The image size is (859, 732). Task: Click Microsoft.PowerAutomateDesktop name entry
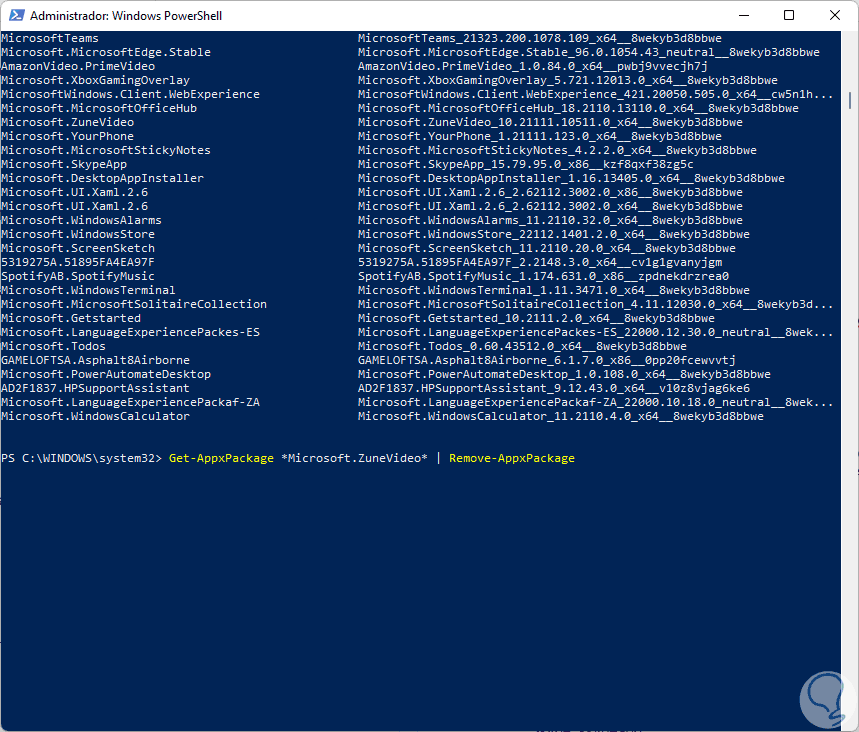[106, 374]
